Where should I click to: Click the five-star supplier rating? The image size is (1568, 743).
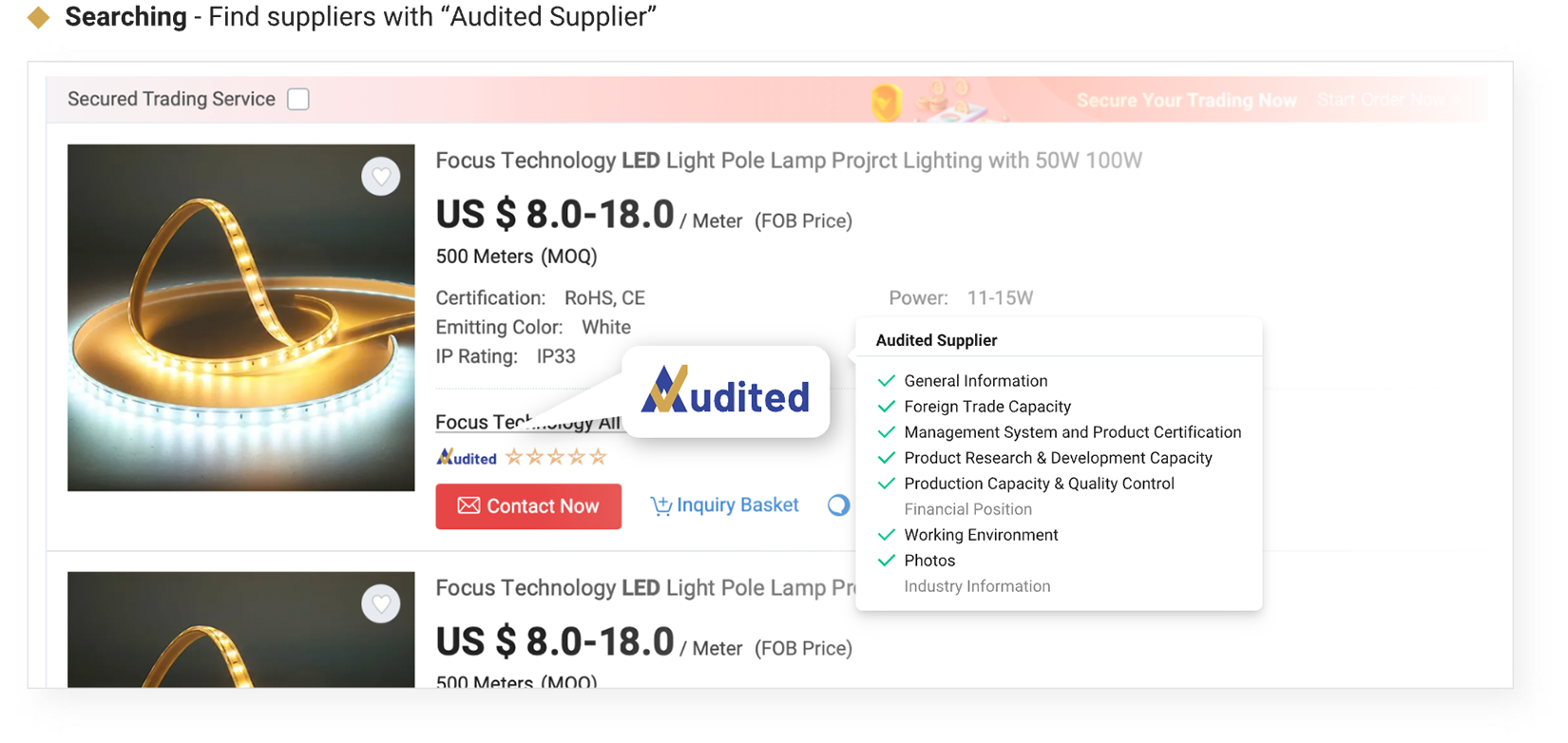556,457
